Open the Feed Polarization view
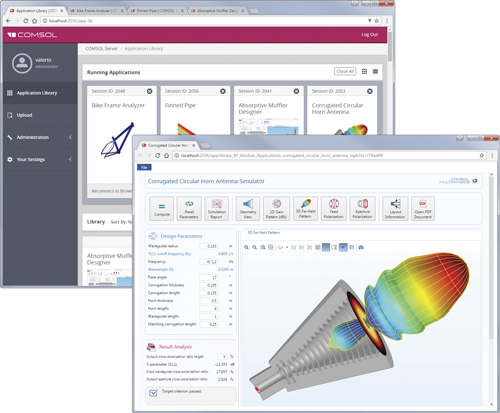Image resolution: width=500 pixels, height=413 pixels. pyautogui.click(x=334, y=209)
